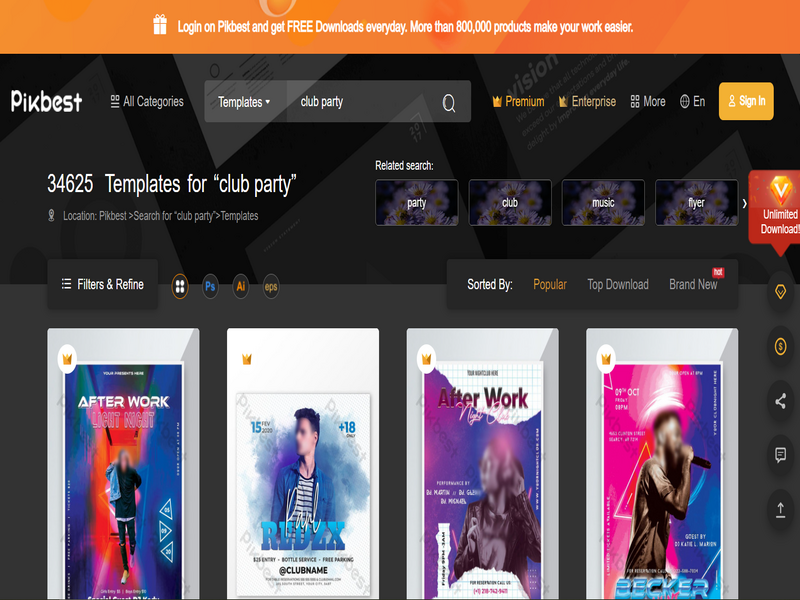800x600 pixels.
Task: Open the More menu
Action: 648,102
